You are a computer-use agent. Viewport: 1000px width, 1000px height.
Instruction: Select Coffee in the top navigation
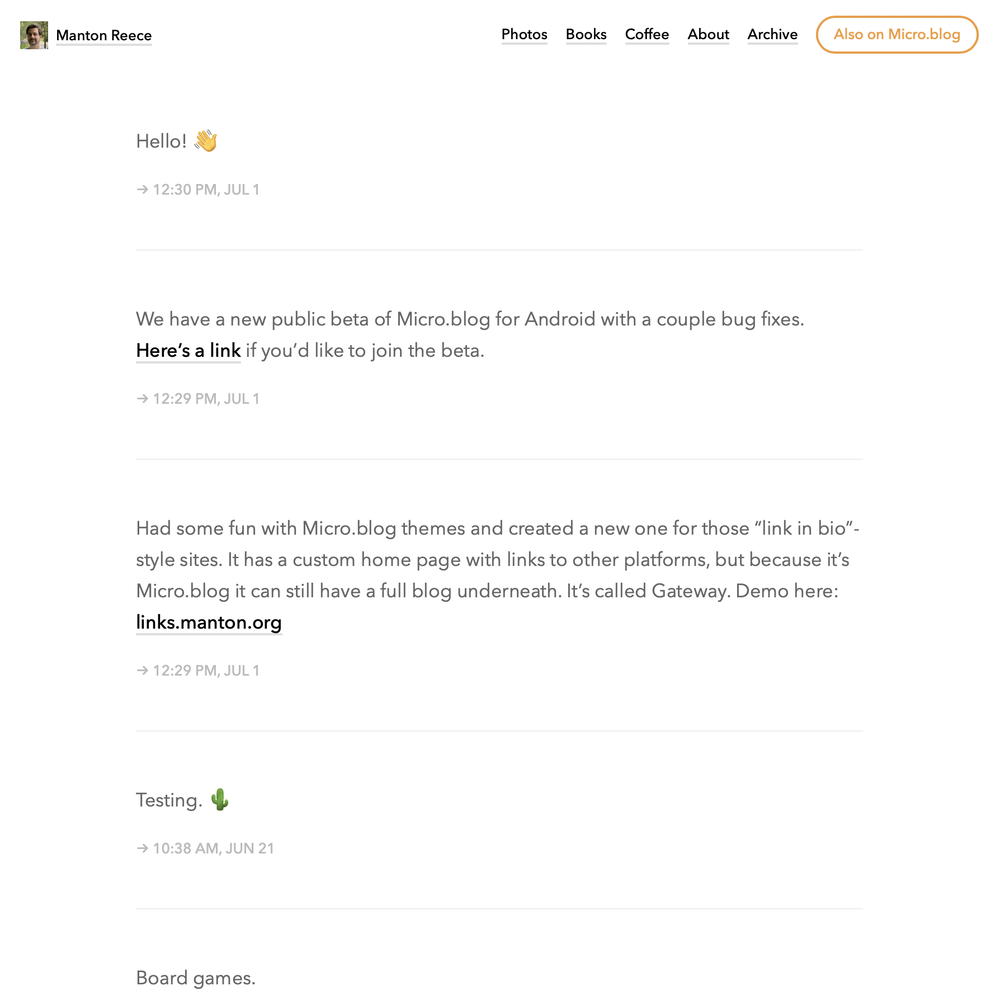point(647,35)
